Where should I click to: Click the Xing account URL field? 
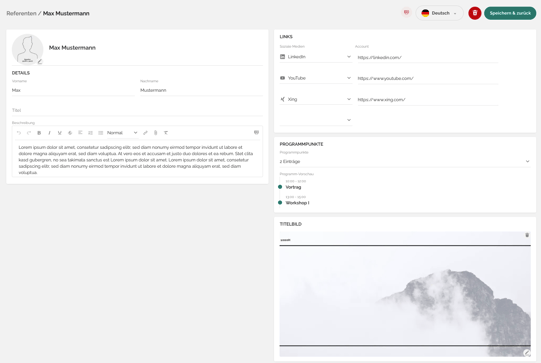click(428, 100)
